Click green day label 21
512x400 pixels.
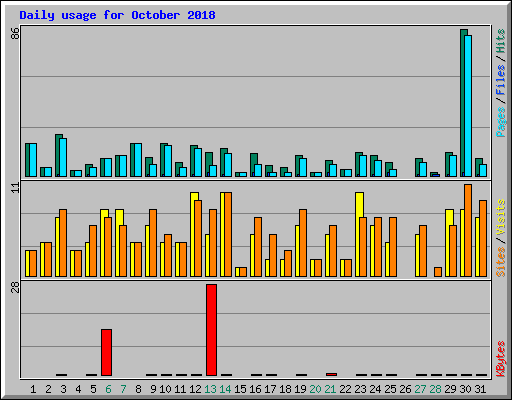click(330, 389)
